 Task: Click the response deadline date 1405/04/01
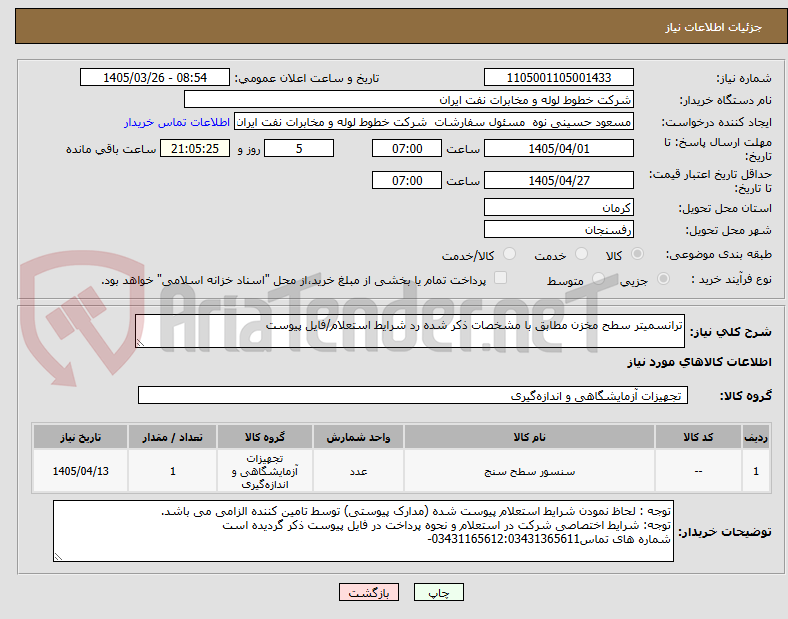559,148
